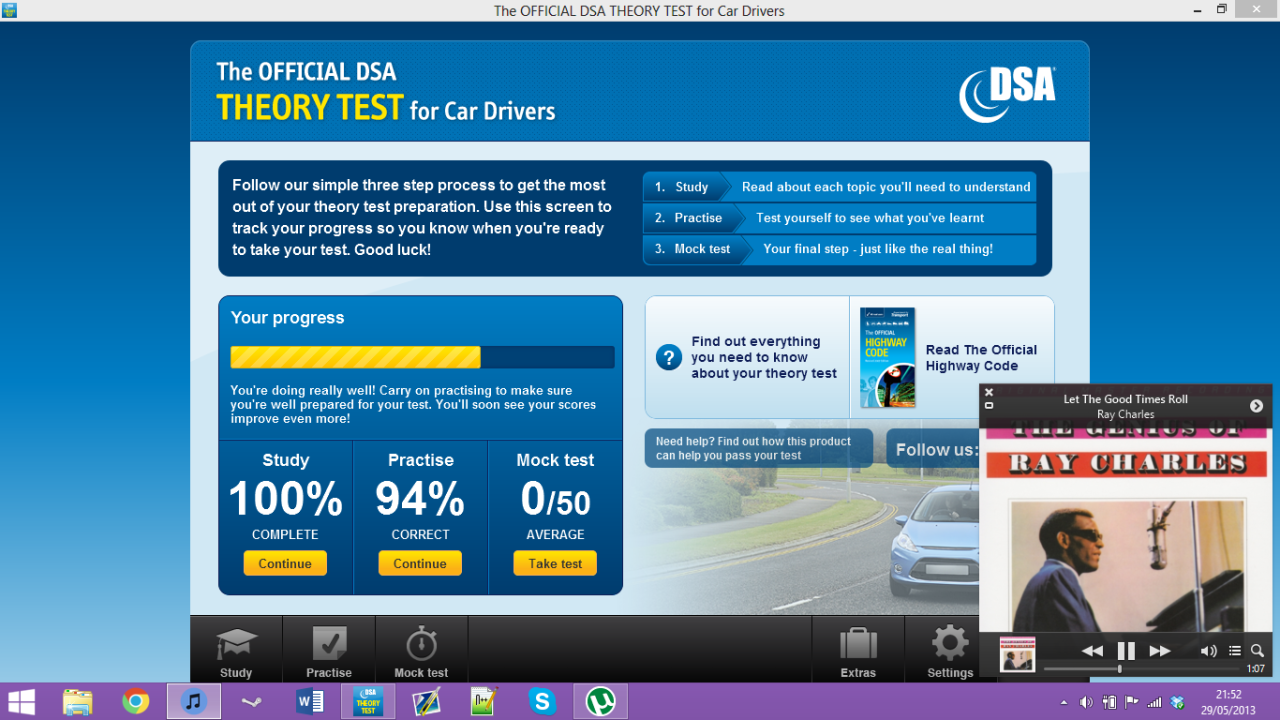Click the Take test button
Screen dimensions: 1280x720
(x=555, y=563)
